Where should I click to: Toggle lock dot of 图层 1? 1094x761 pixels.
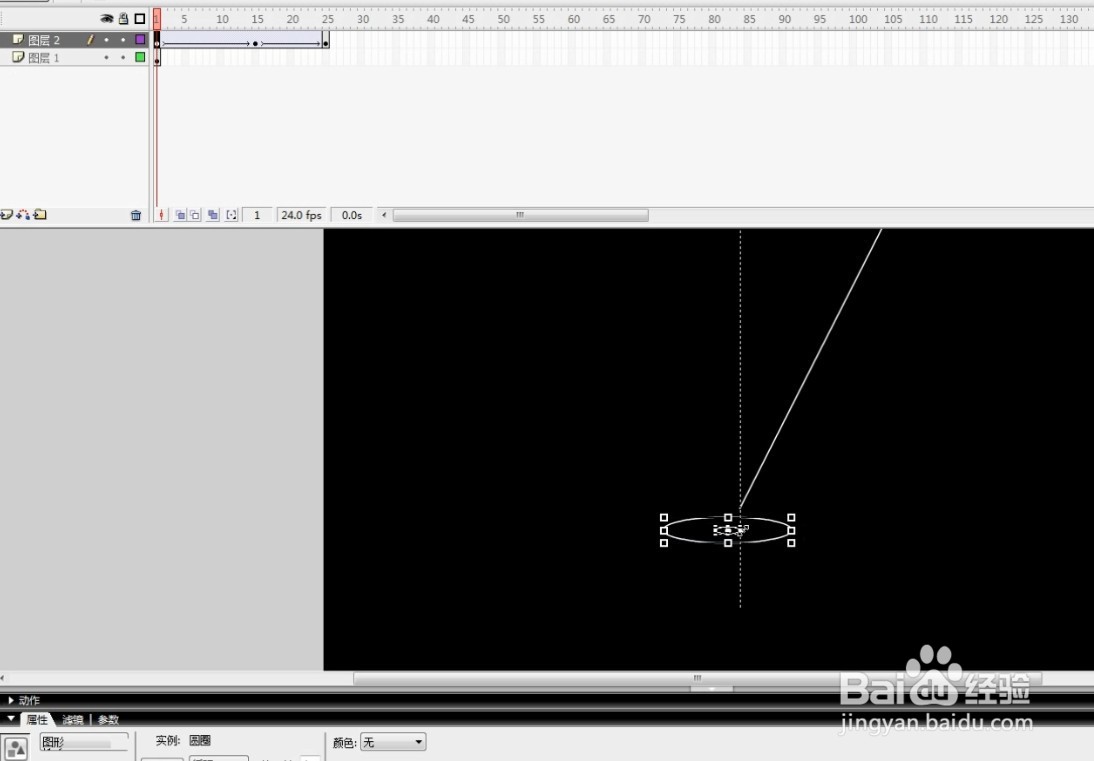[123, 57]
